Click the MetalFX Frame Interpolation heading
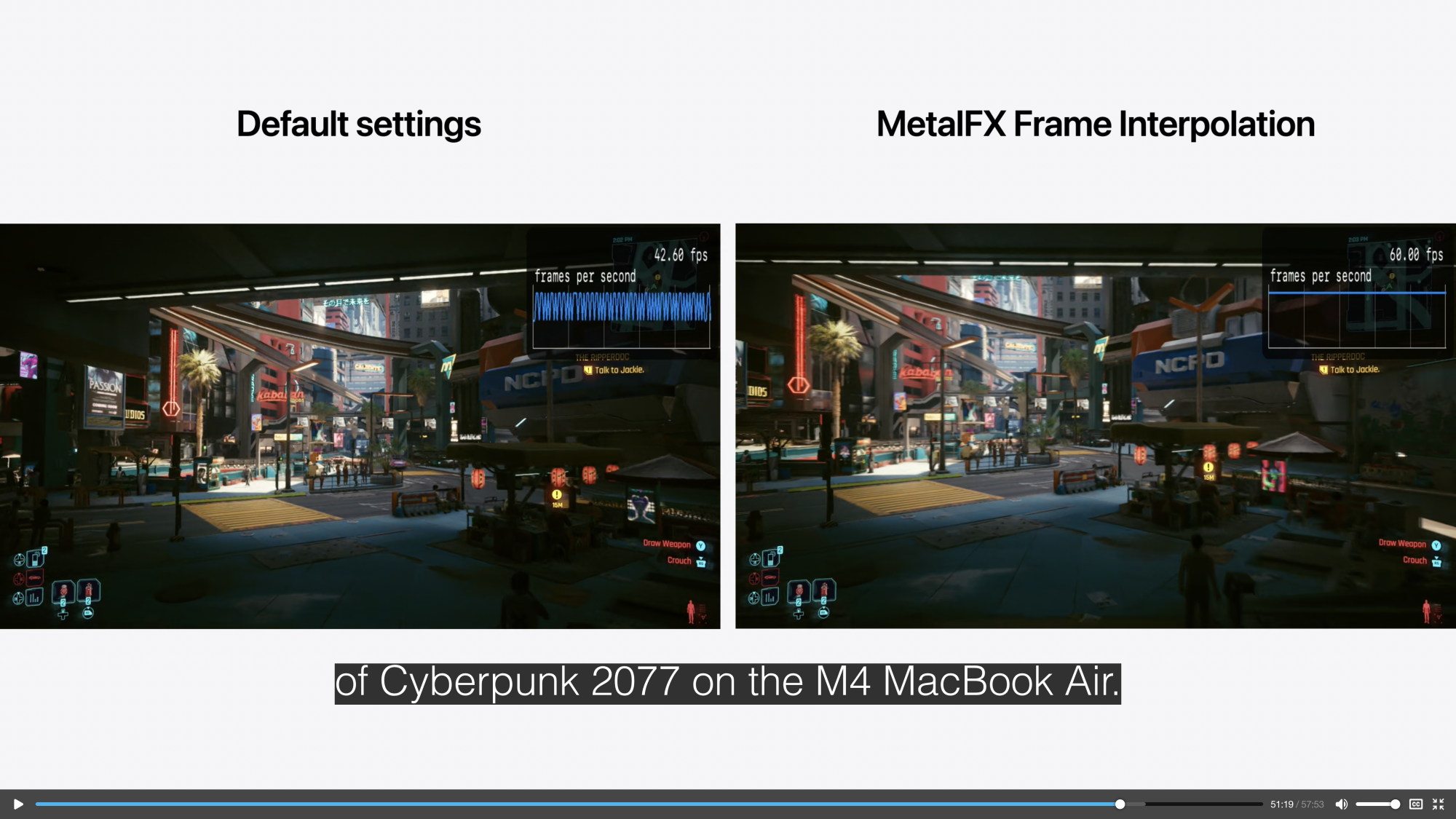1456x819 pixels. (1095, 124)
